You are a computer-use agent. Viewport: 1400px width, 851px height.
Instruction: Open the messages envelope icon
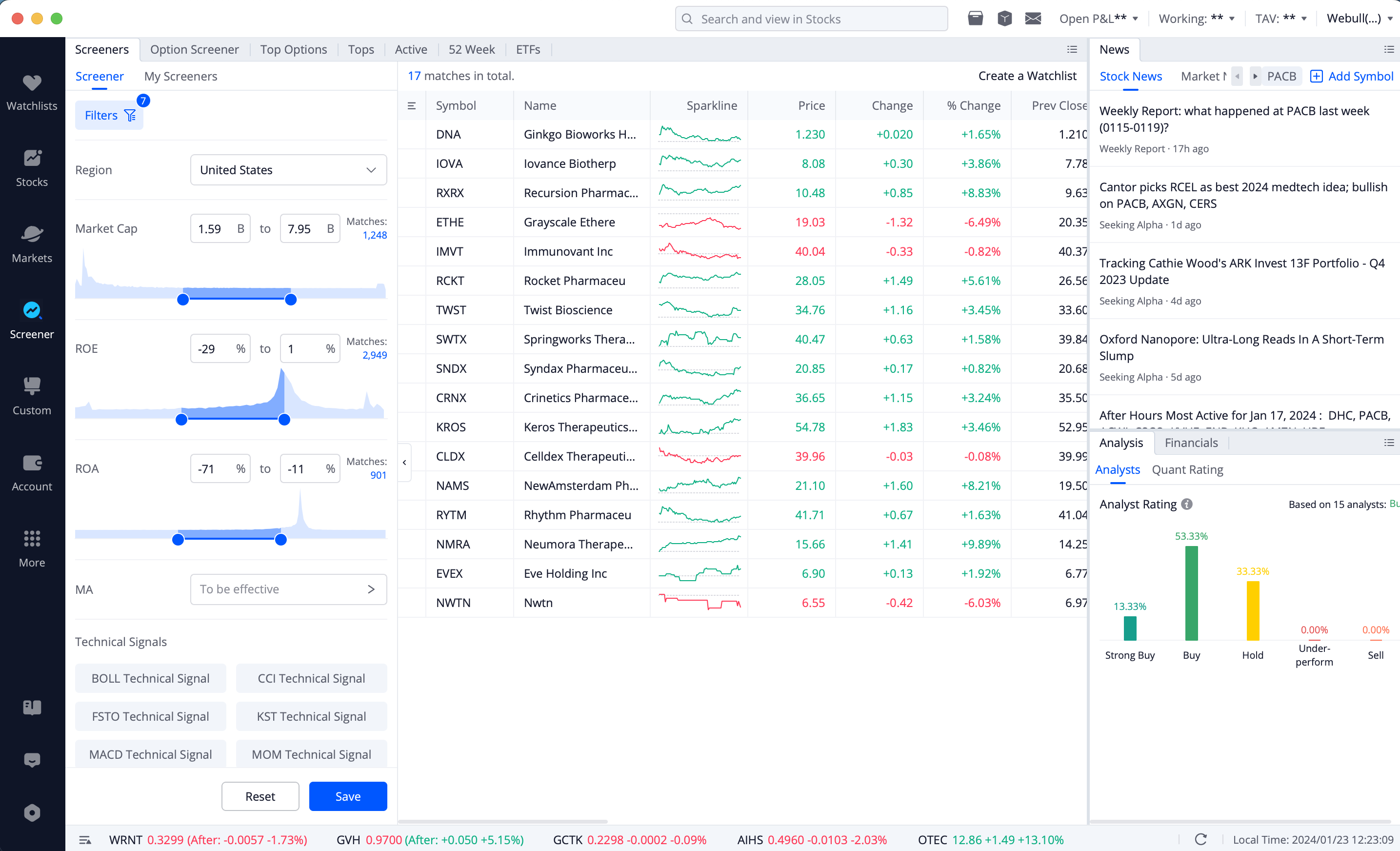click(1033, 19)
